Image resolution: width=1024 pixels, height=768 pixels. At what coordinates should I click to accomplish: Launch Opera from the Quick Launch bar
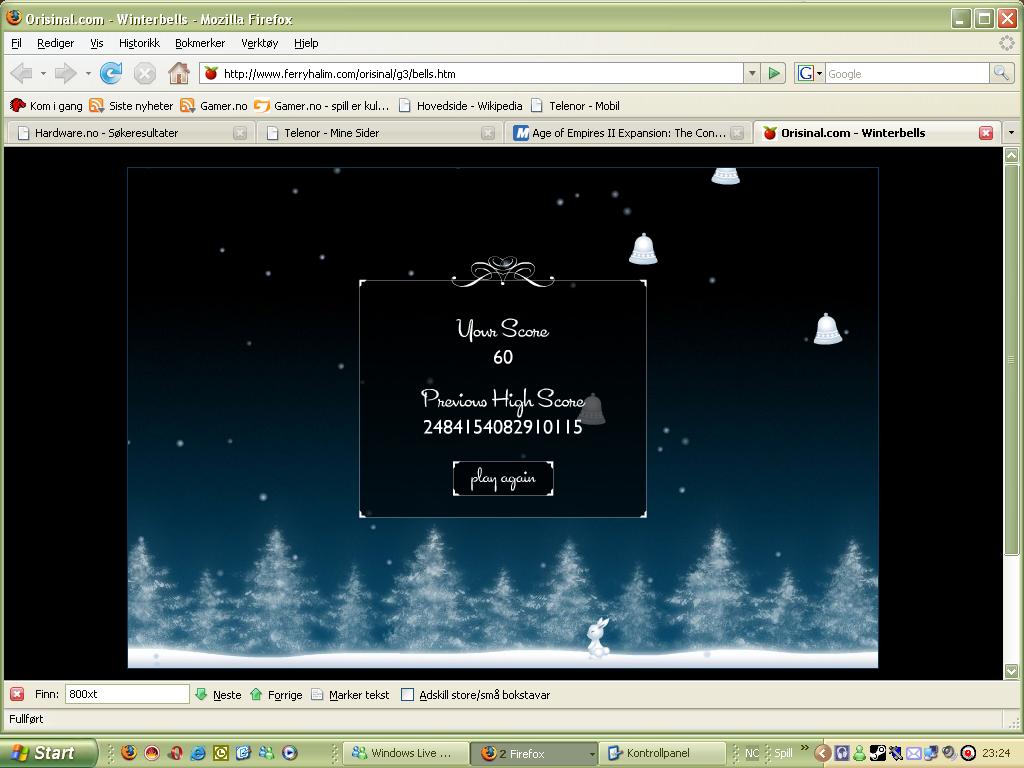pos(175,752)
